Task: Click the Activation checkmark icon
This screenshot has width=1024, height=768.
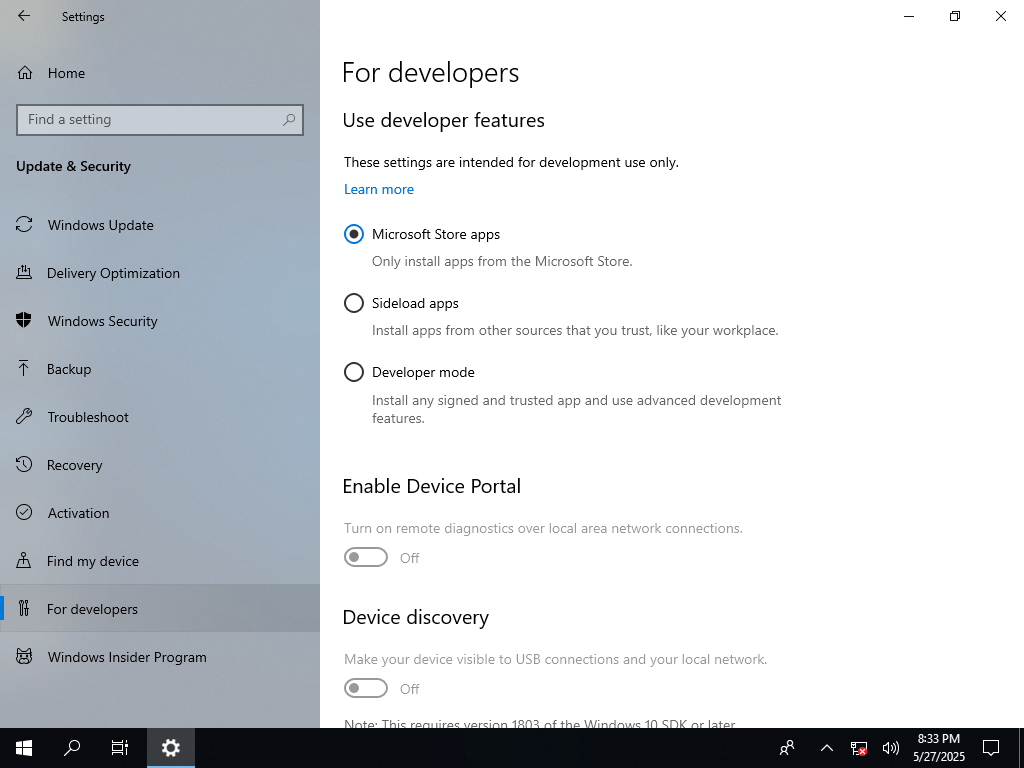Action: point(24,513)
